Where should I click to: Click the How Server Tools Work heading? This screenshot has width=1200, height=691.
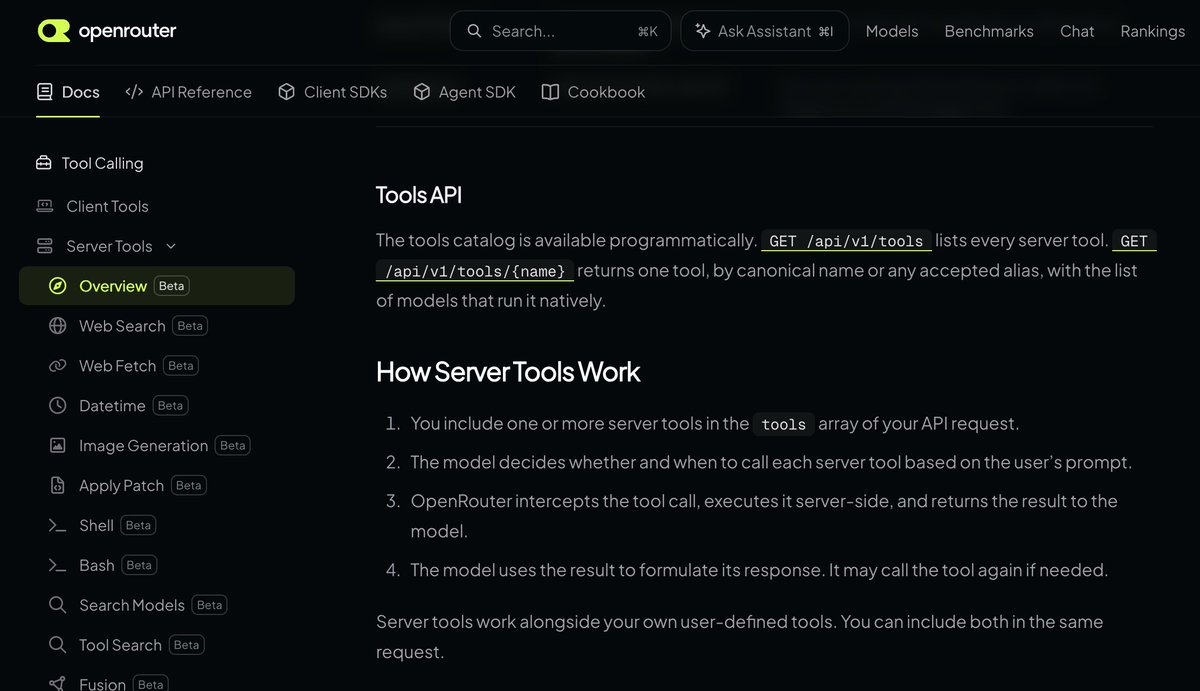[x=508, y=372]
